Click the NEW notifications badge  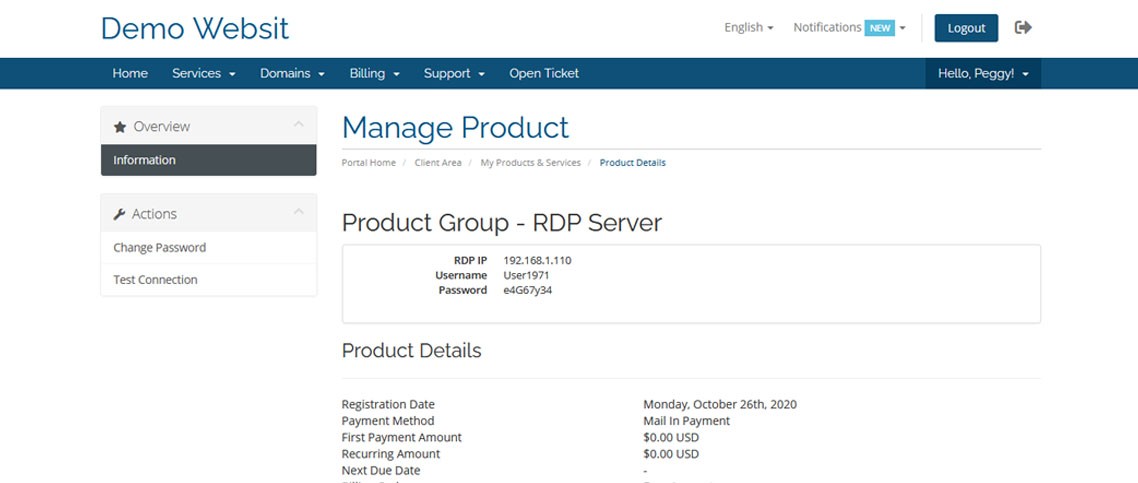coord(880,28)
